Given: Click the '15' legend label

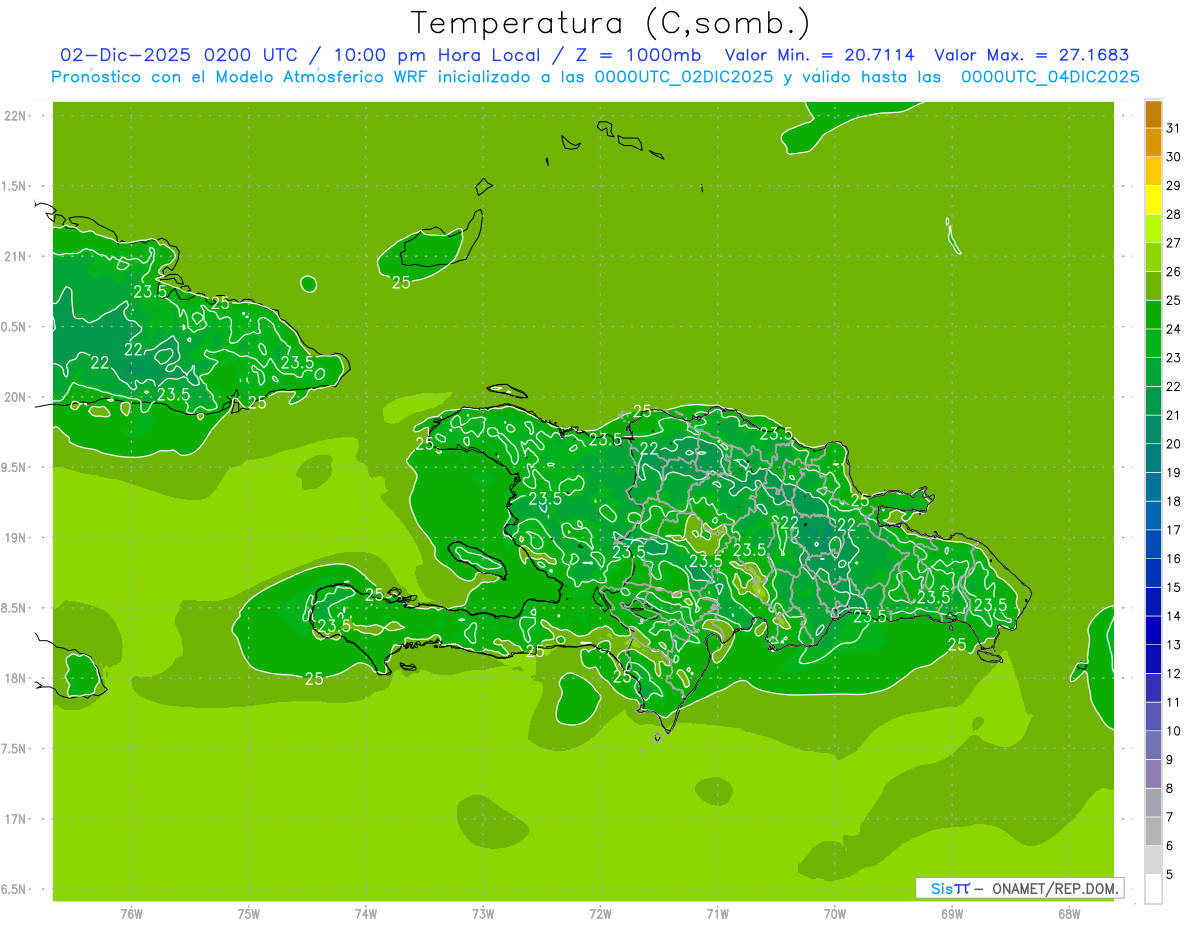Looking at the screenshot, I should (1173, 587).
